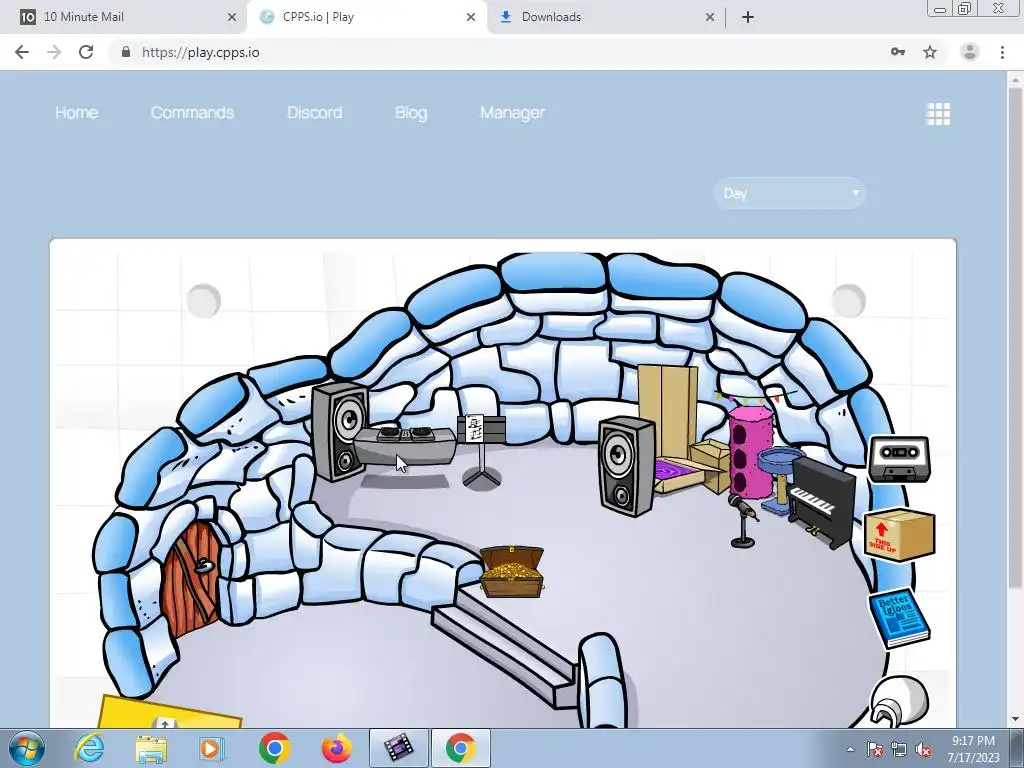Open File Explorer from taskbar
This screenshot has width=1024, height=768.
pyautogui.click(x=151, y=748)
